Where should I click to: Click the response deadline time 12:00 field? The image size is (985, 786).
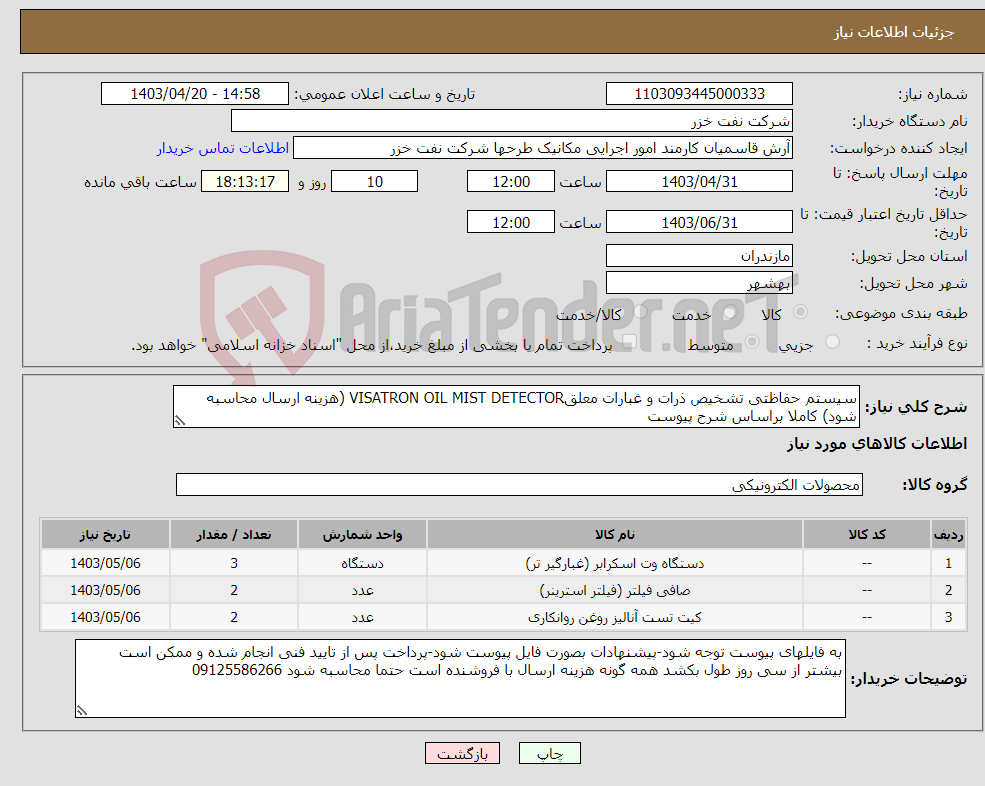click(511, 182)
